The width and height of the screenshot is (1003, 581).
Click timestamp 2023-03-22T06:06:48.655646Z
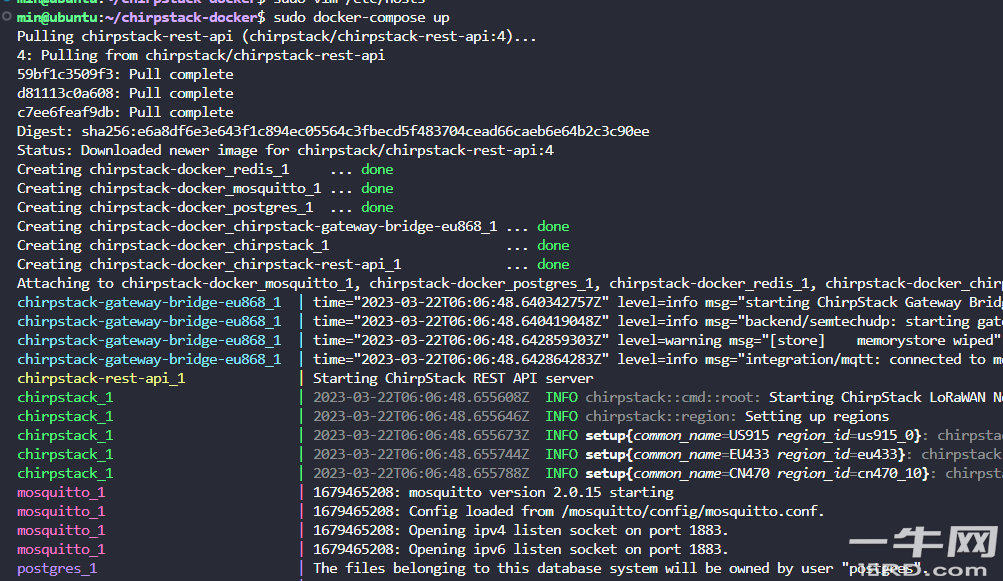tap(421, 417)
